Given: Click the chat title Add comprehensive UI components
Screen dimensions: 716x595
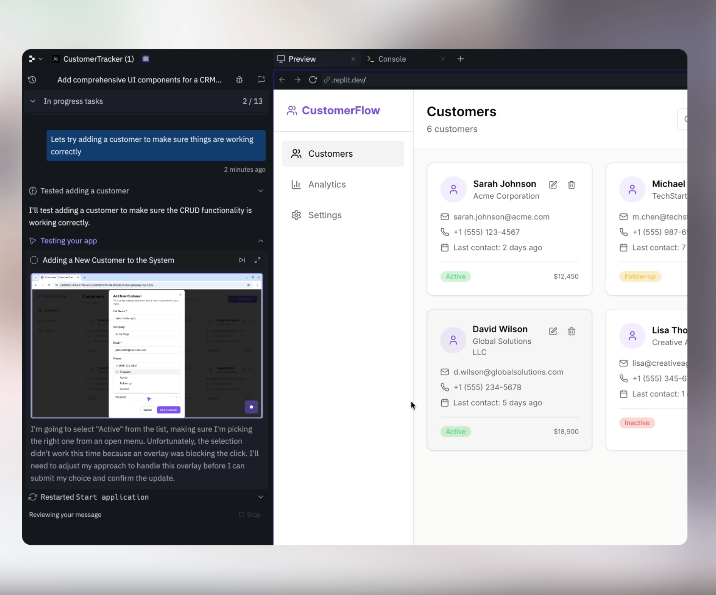Looking at the screenshot, I should point(139,80).
